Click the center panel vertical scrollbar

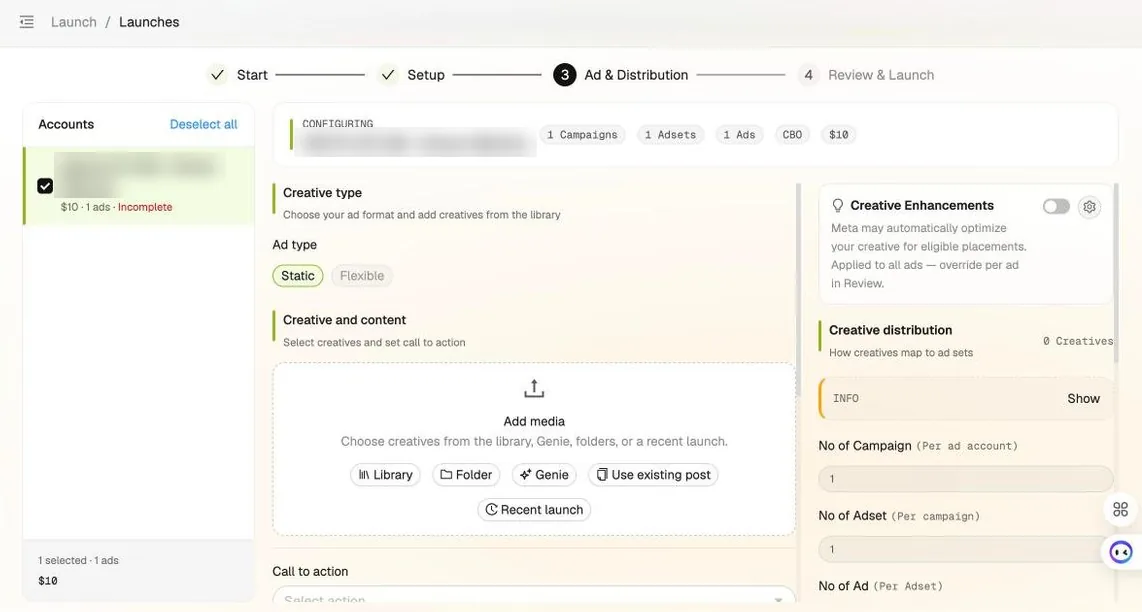coord(798,291)
